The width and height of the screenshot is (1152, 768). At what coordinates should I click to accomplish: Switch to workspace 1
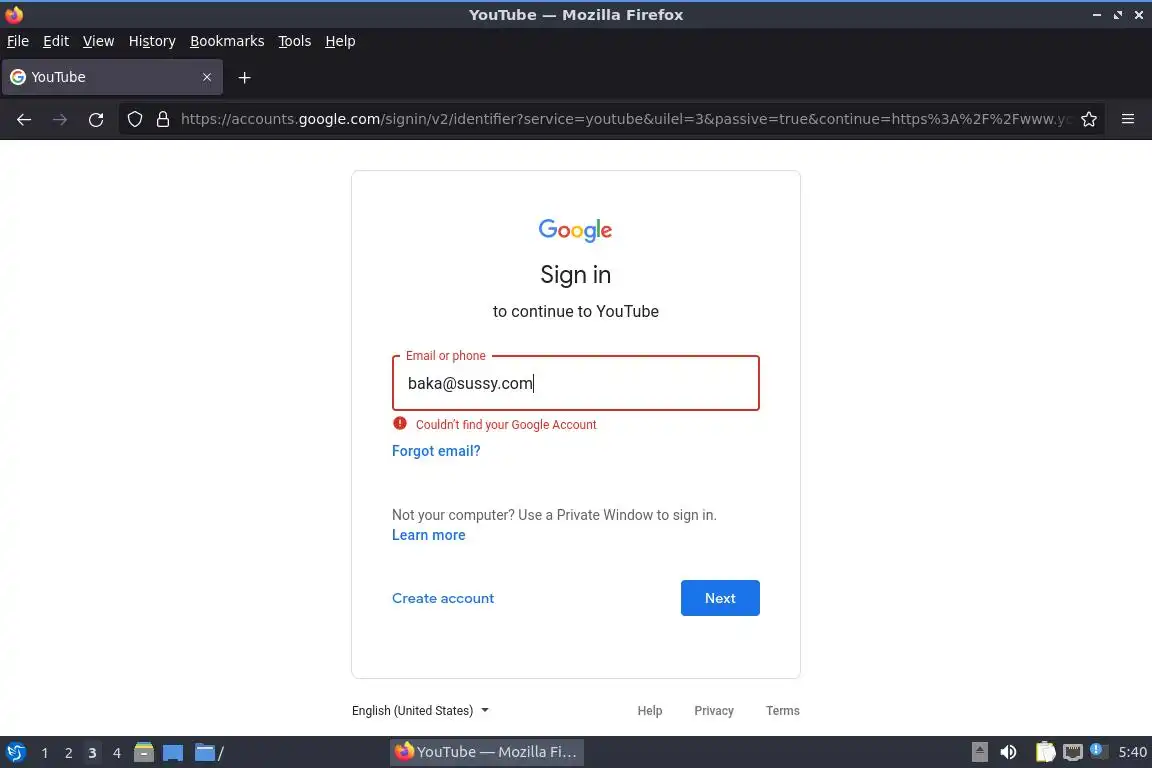click(x=45, y=753)
